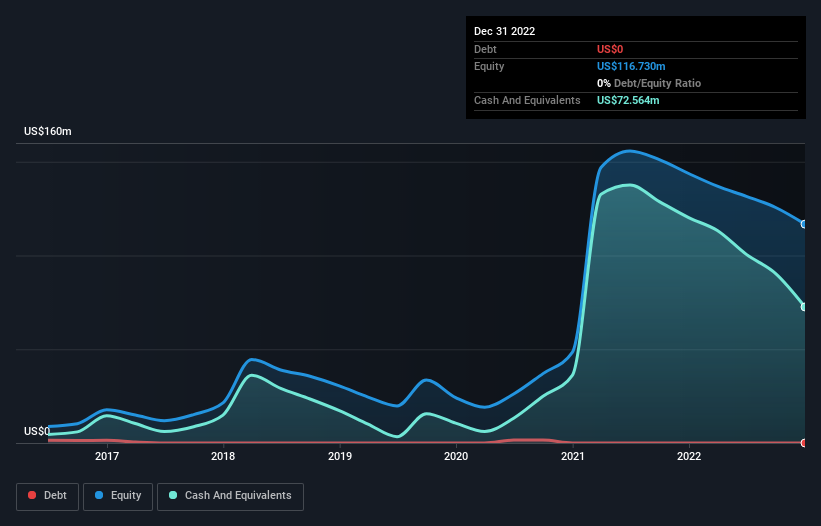Click the Equity value US$116.730m
Screen dimensions: 821x526
click(631, 66)
